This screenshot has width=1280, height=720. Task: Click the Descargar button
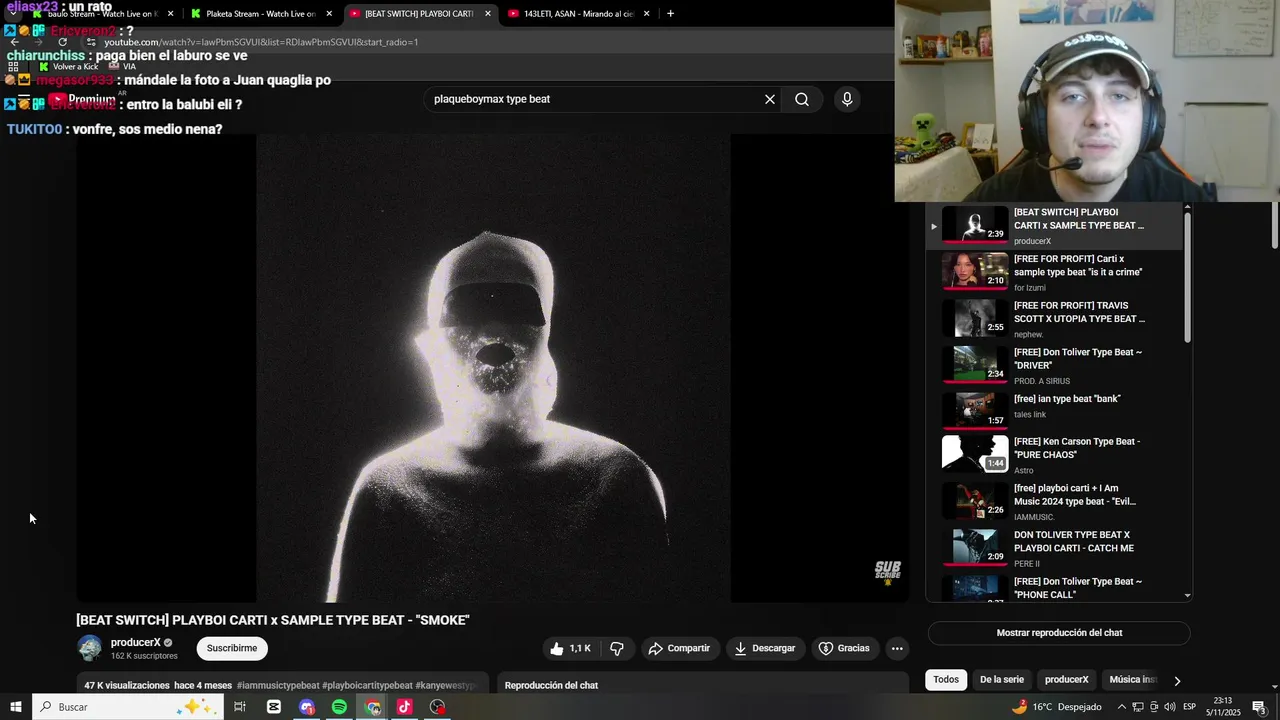point(765,648)
